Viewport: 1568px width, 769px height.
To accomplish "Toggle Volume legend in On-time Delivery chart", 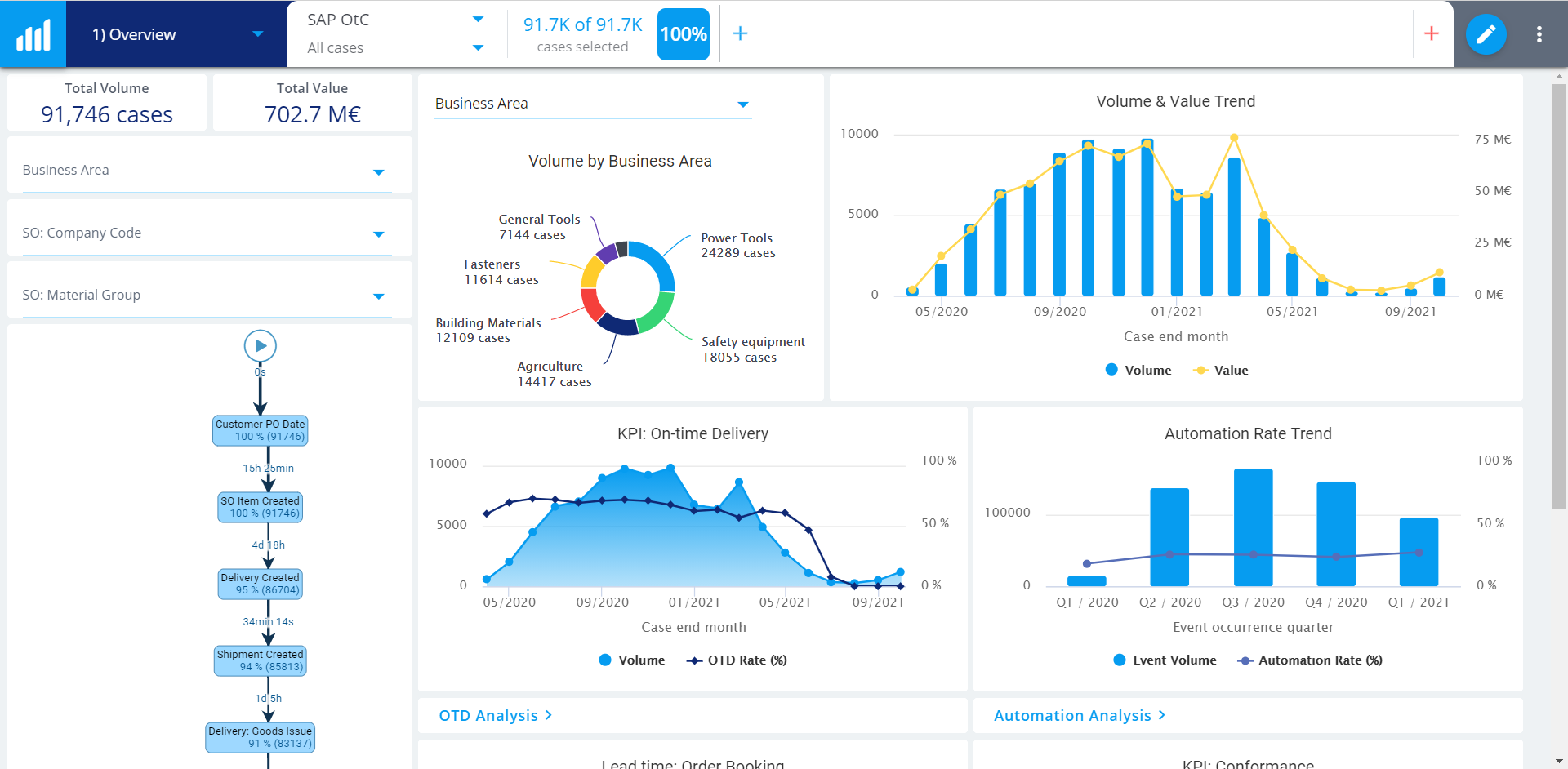I will click(x=631, y=660).
